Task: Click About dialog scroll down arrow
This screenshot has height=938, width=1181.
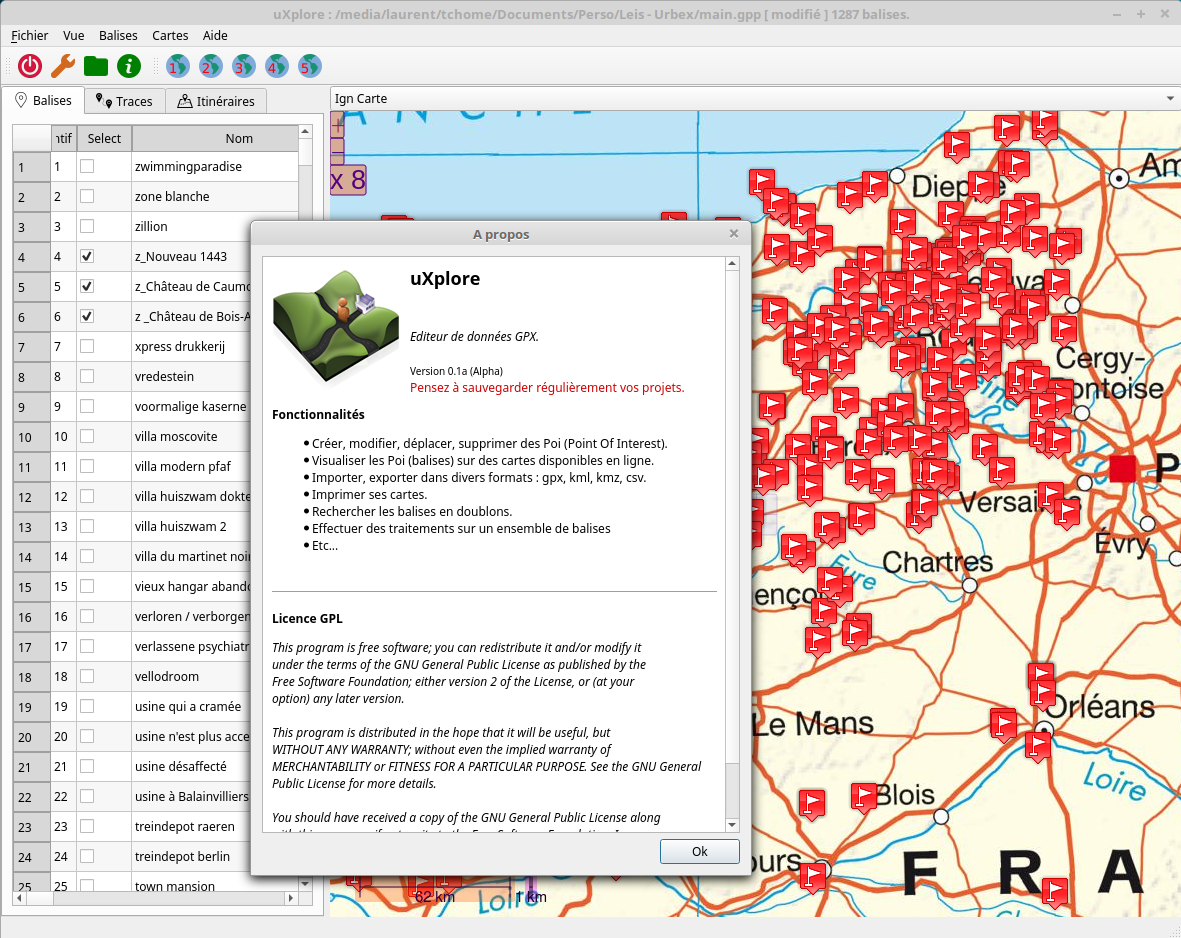Action: pyautogui.click(x=732, y=825)
